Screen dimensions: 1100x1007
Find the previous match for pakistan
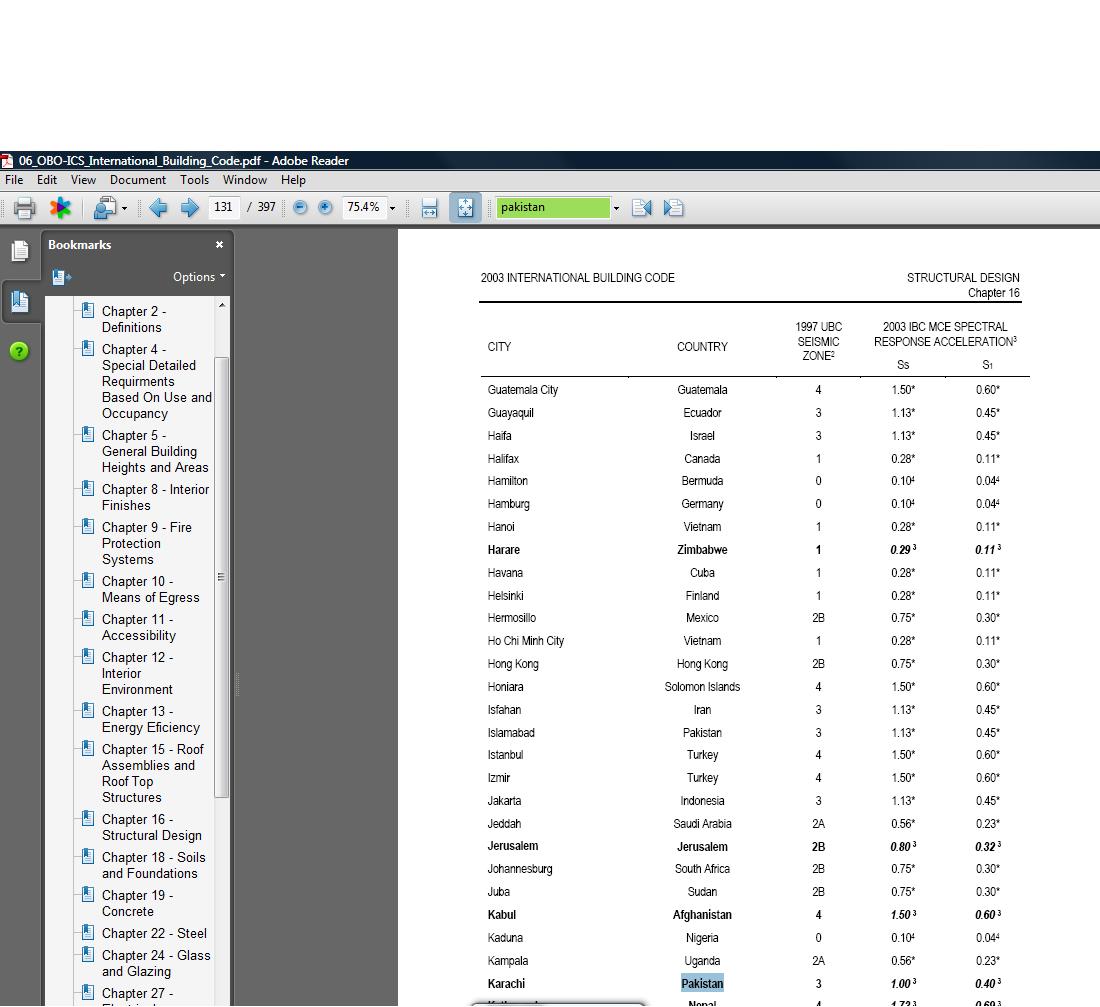(642, 208)
